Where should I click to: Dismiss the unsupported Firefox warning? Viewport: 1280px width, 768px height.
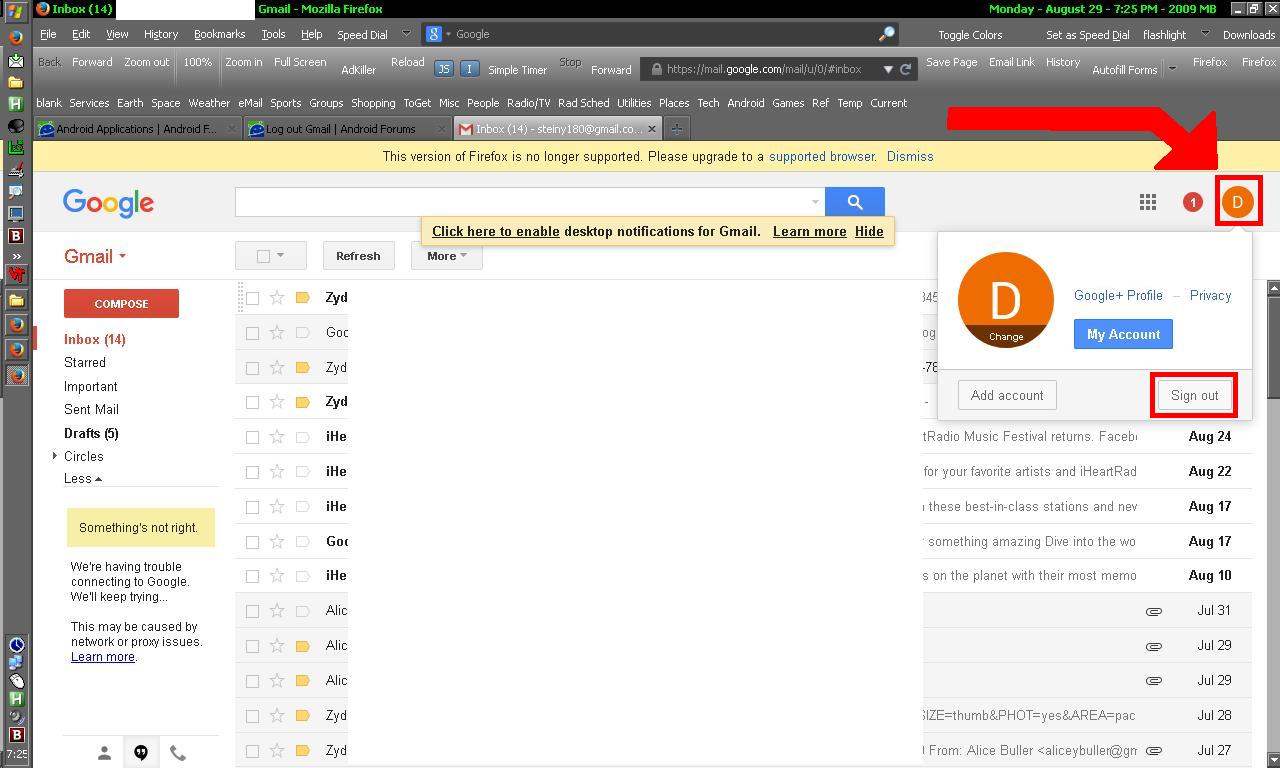point(910,157)
